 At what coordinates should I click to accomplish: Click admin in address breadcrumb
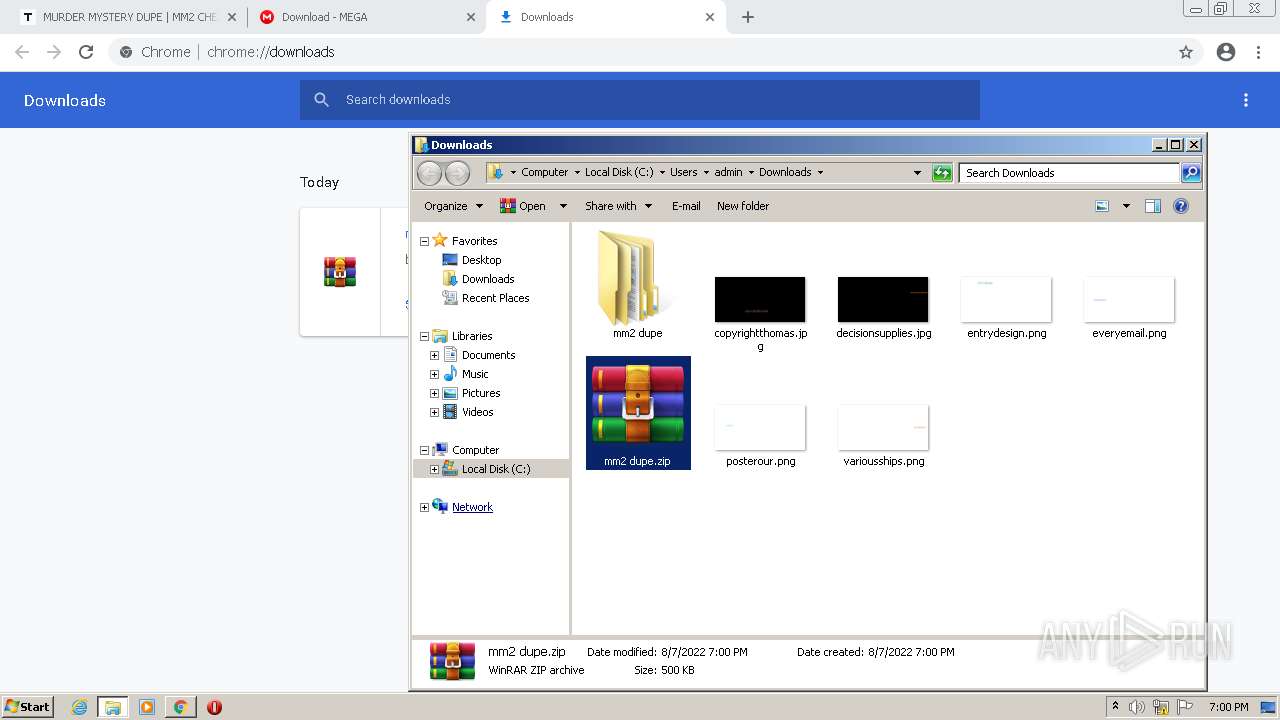click(728, 172)
